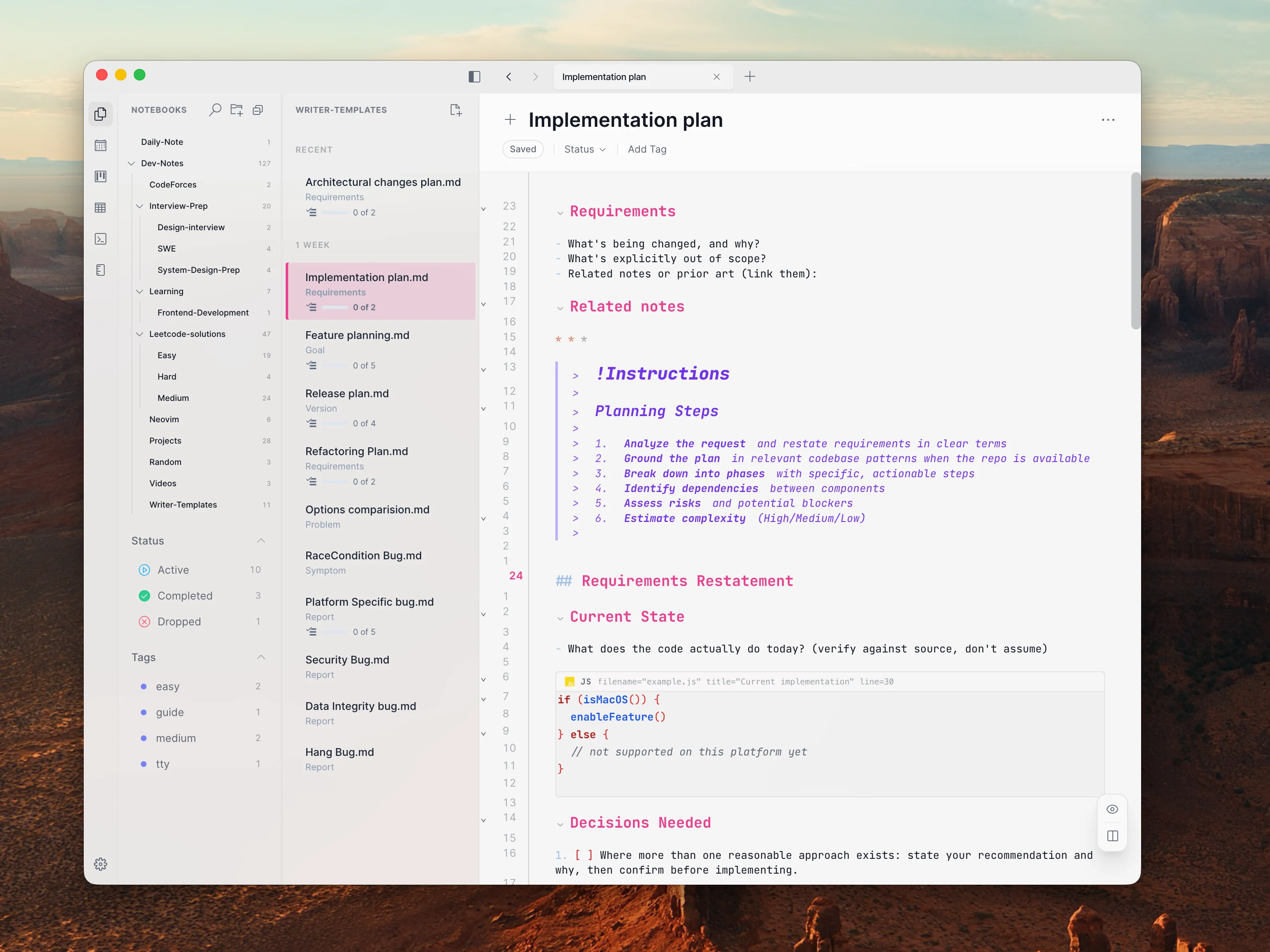Open the notebook journal icon in rail
1270x952 pixels.
tap(101, 270)
